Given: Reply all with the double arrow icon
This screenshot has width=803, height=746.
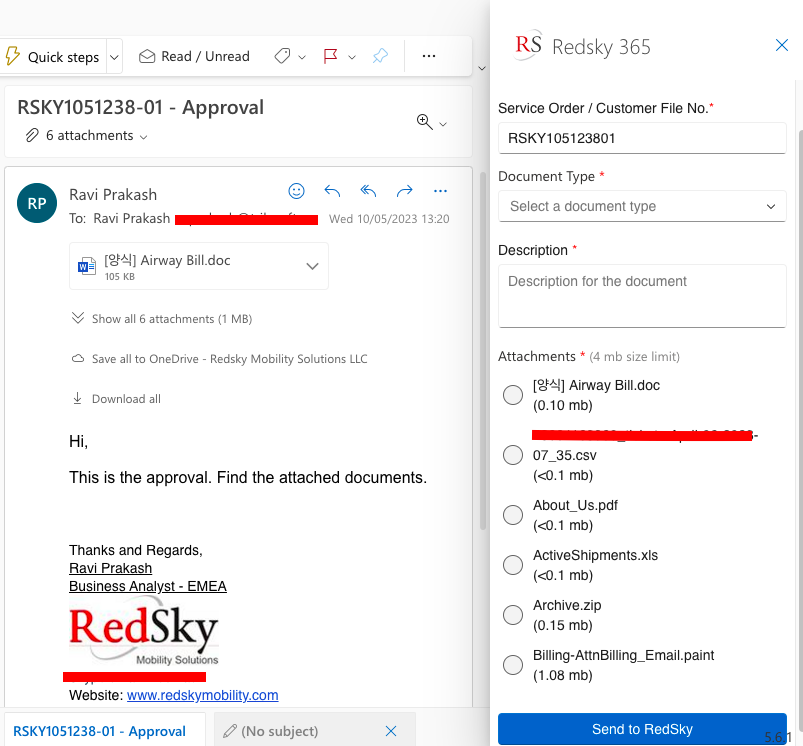Looking at the screenshot, I should (x=368, y=191).
